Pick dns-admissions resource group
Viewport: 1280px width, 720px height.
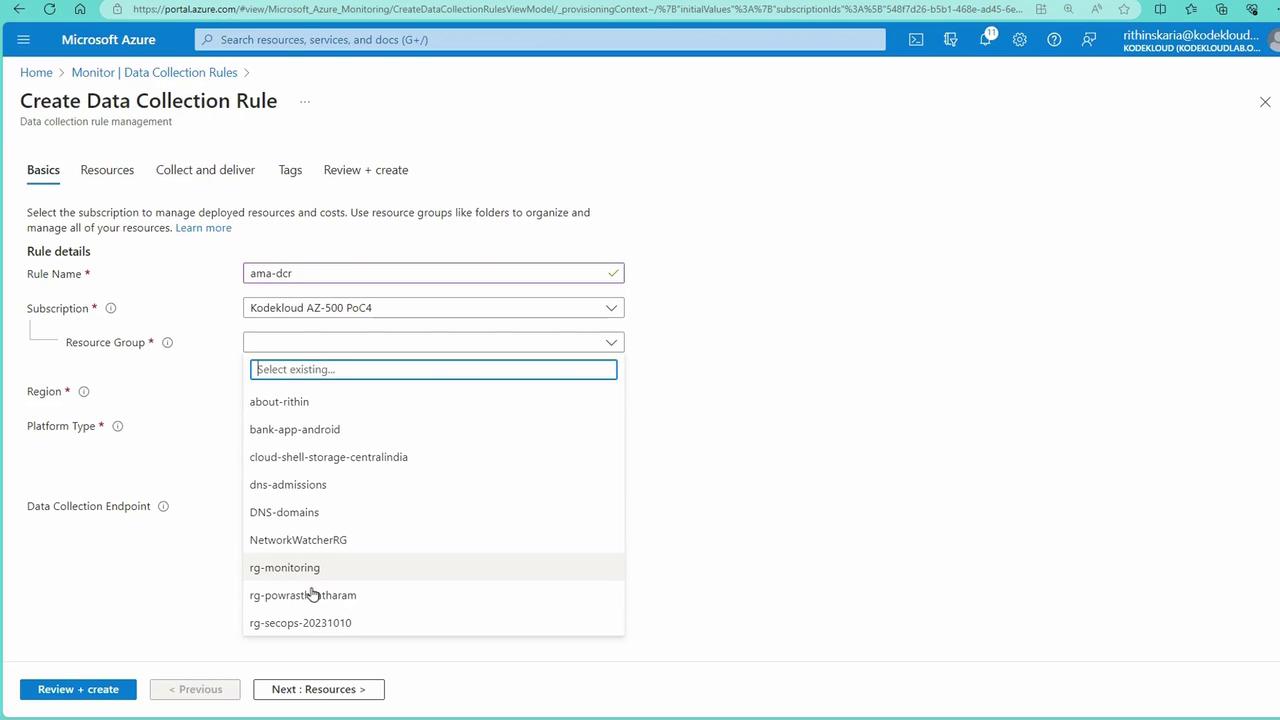[433, 485]
